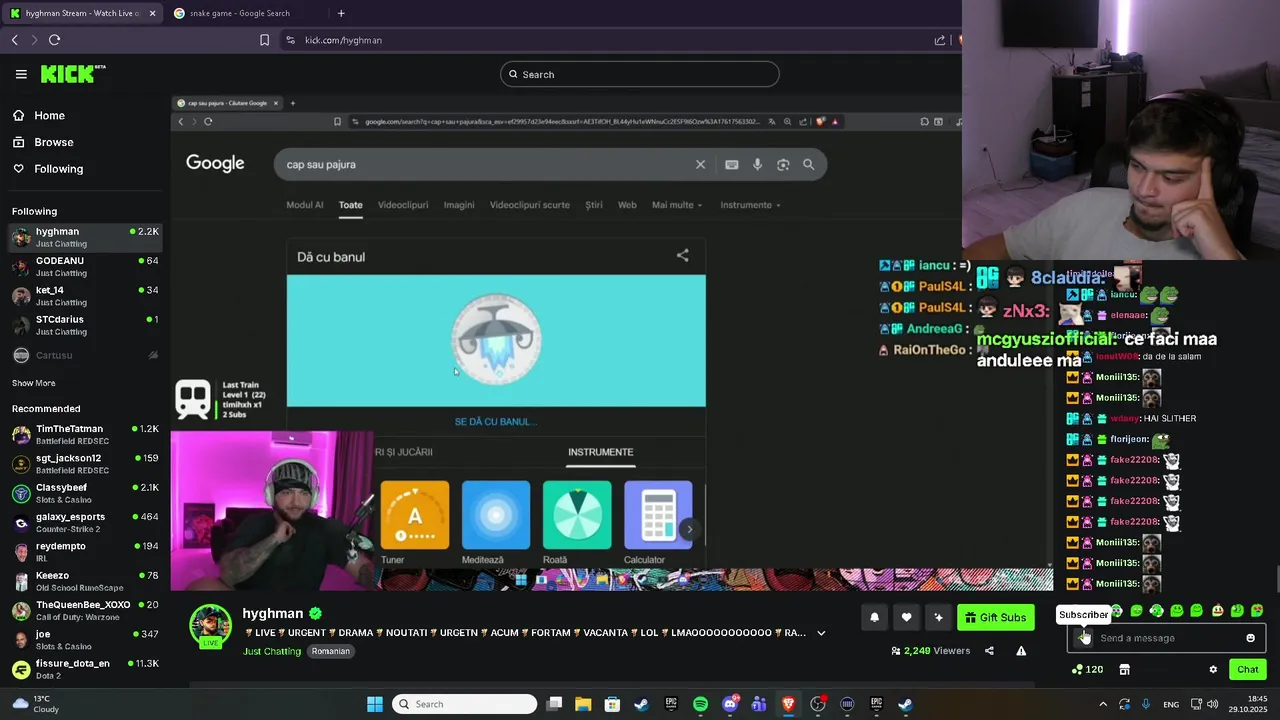Click the Brave browser taskbar icon

[788, 704]
